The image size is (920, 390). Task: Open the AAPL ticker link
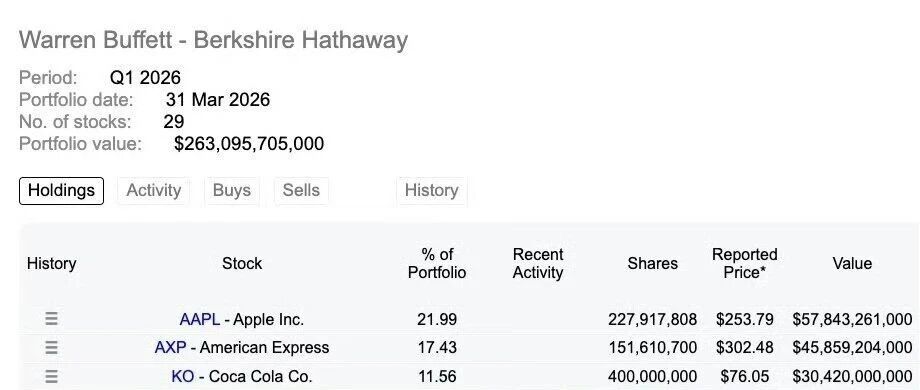coord(199,320)
